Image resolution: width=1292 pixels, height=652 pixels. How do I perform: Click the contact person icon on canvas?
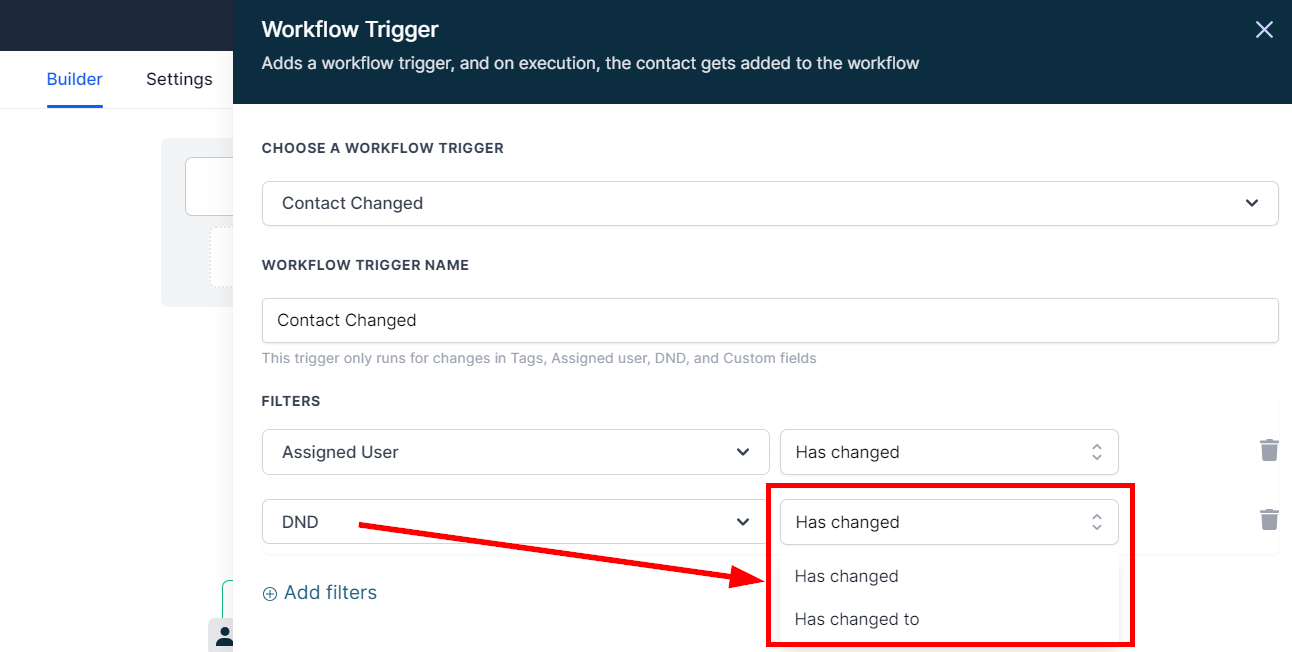point(224,636)
